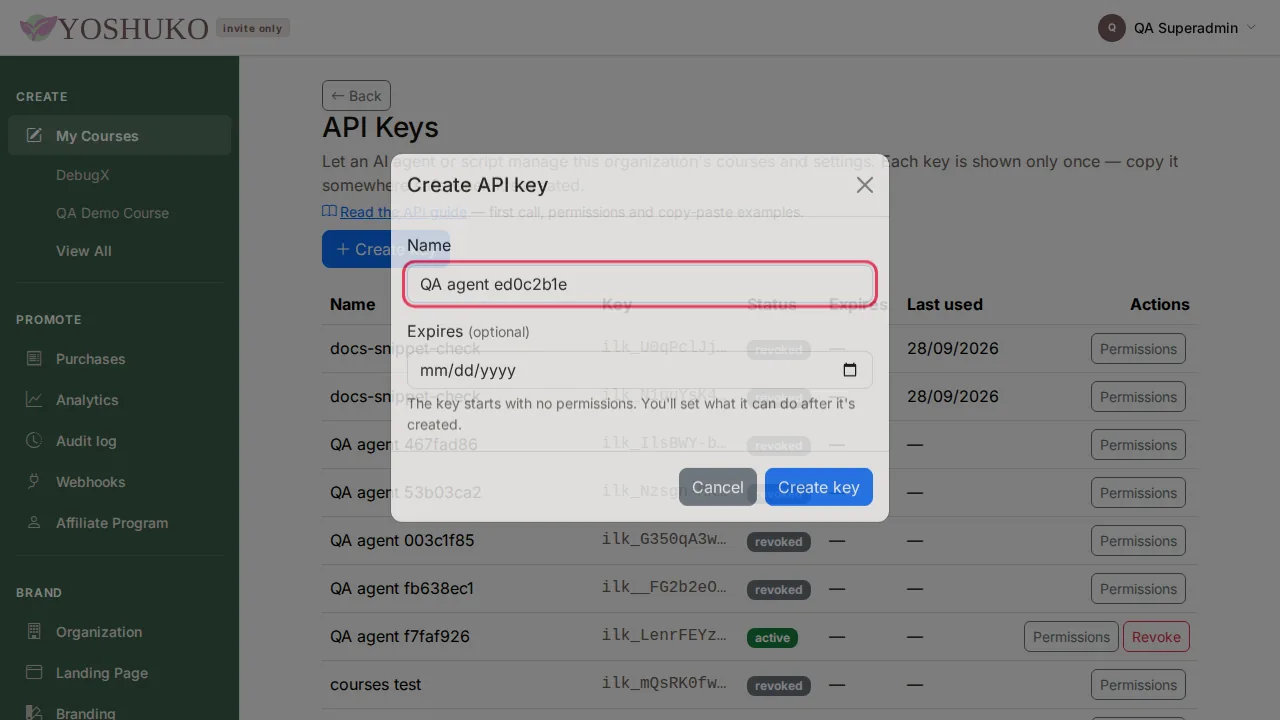Close the Create API key dialog
This screenshot has height=720, width=1280.
pos(865,185)
